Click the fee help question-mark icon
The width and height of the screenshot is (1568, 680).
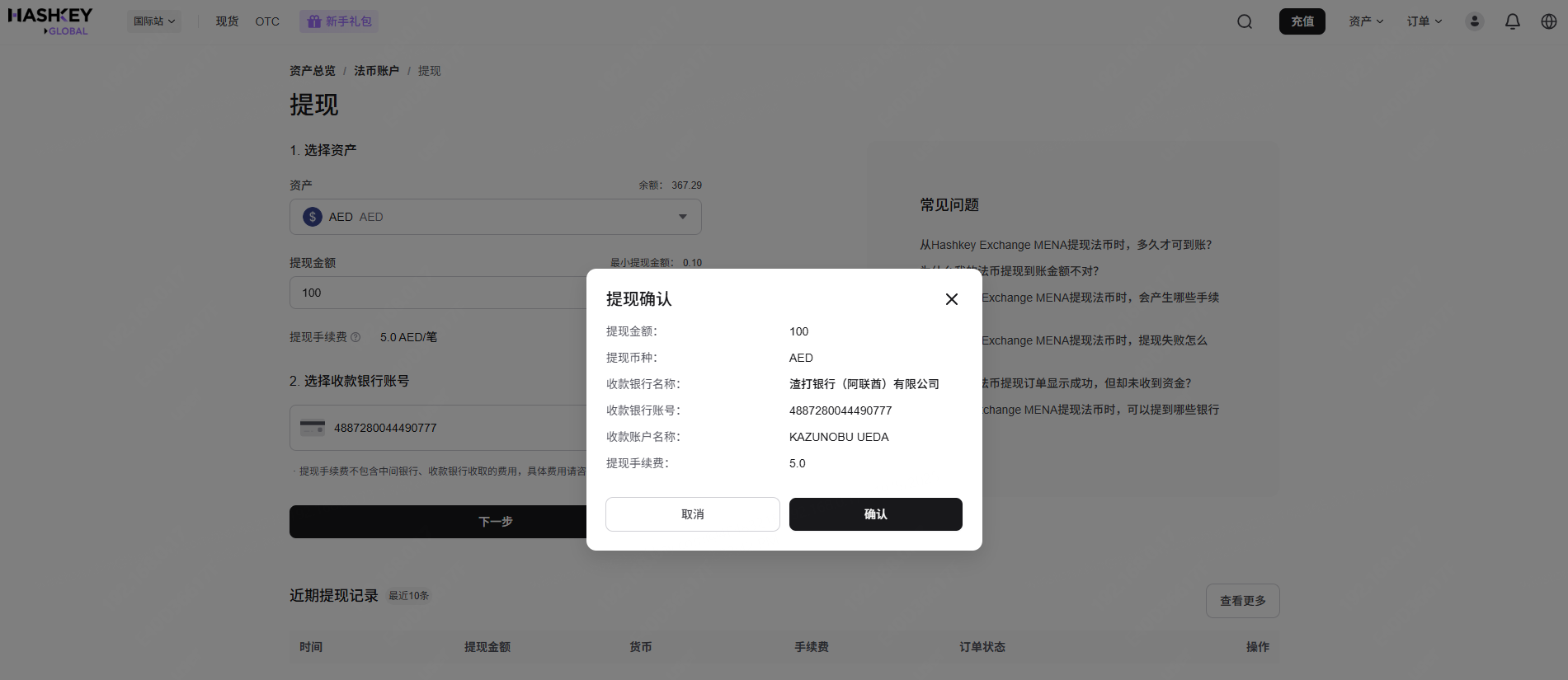tap(356, 337)
